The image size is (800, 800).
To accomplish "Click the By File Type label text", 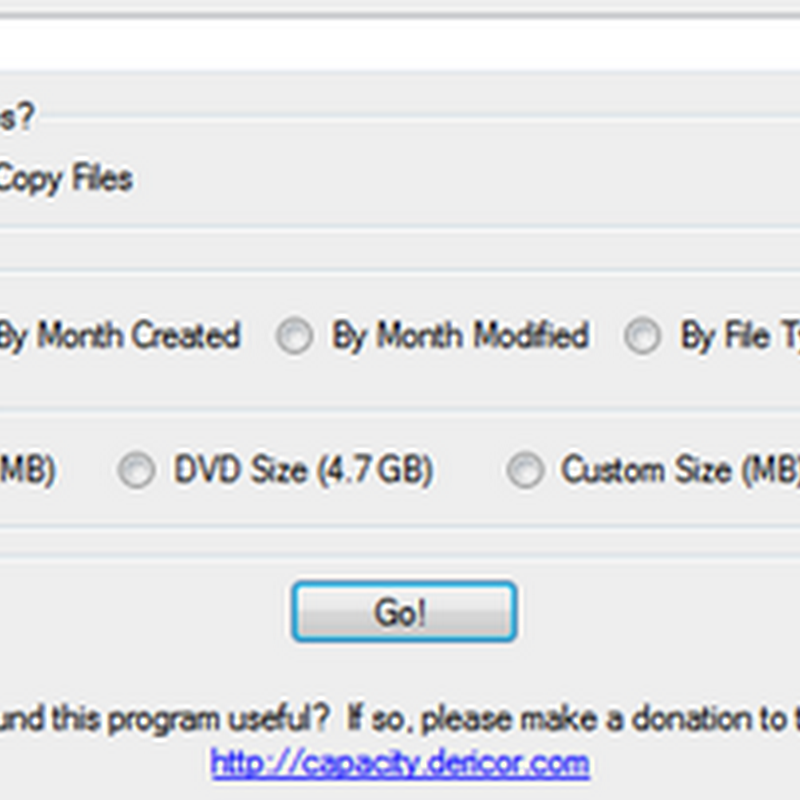I will point(740,336).
